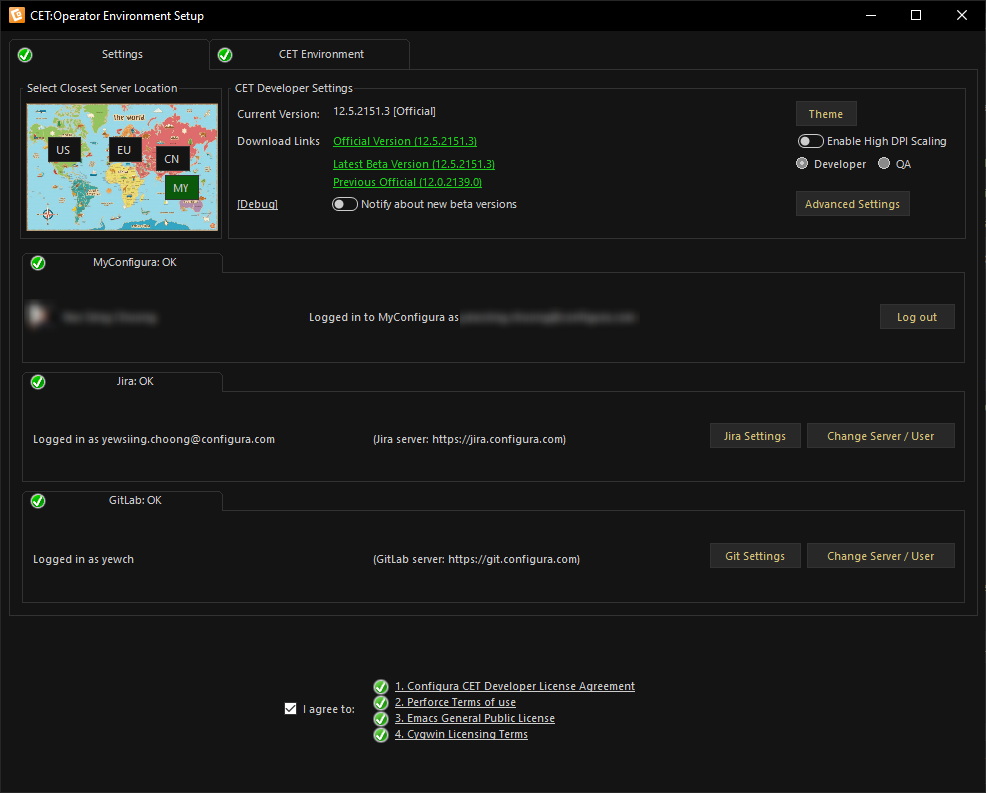Click checkmark beside Configura CET Developer License Agreement
Screen dimensions: 986x793
click(x=381, y=687)
